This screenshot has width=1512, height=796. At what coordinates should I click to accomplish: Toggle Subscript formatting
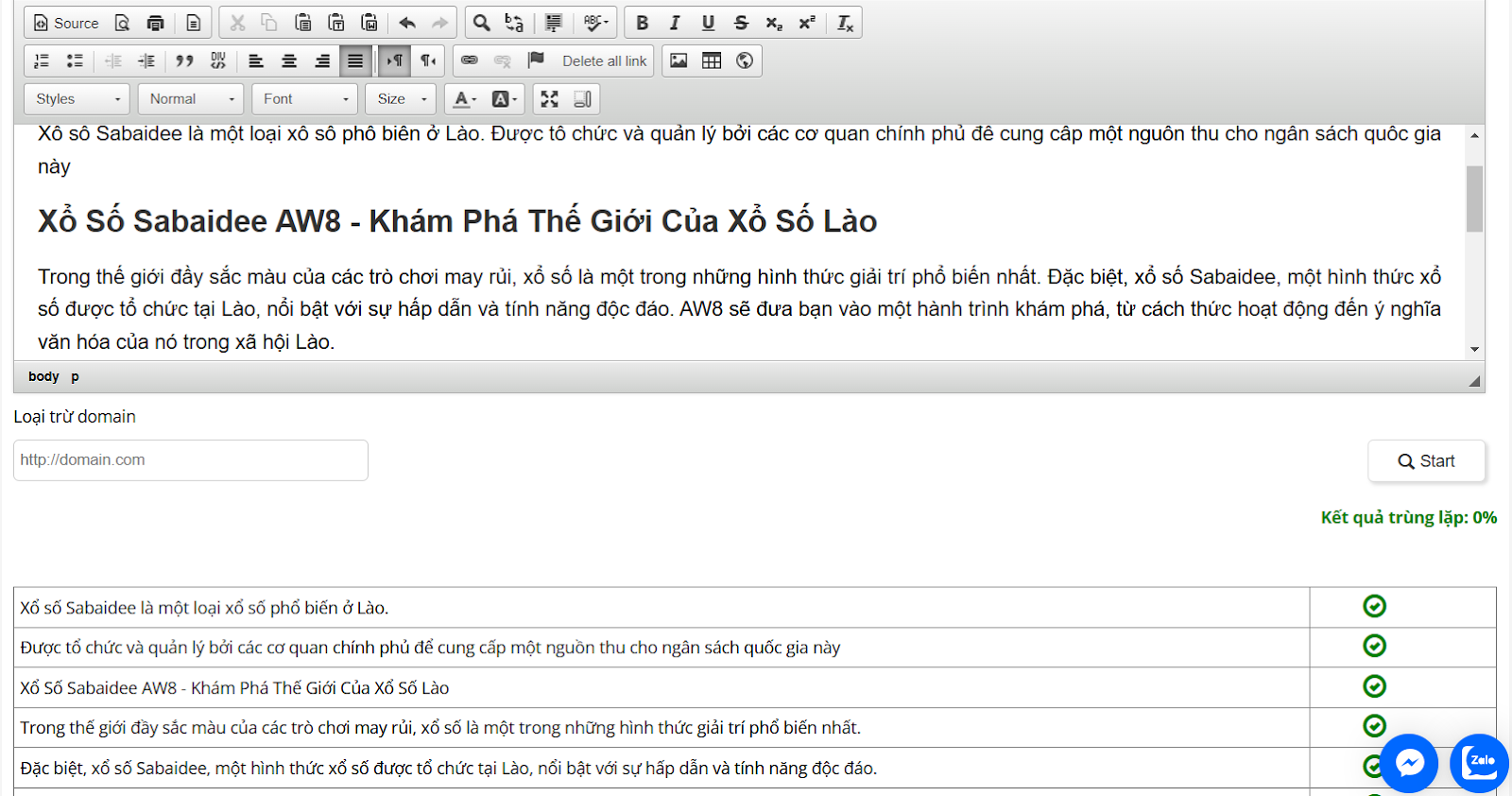click(774, 23)
